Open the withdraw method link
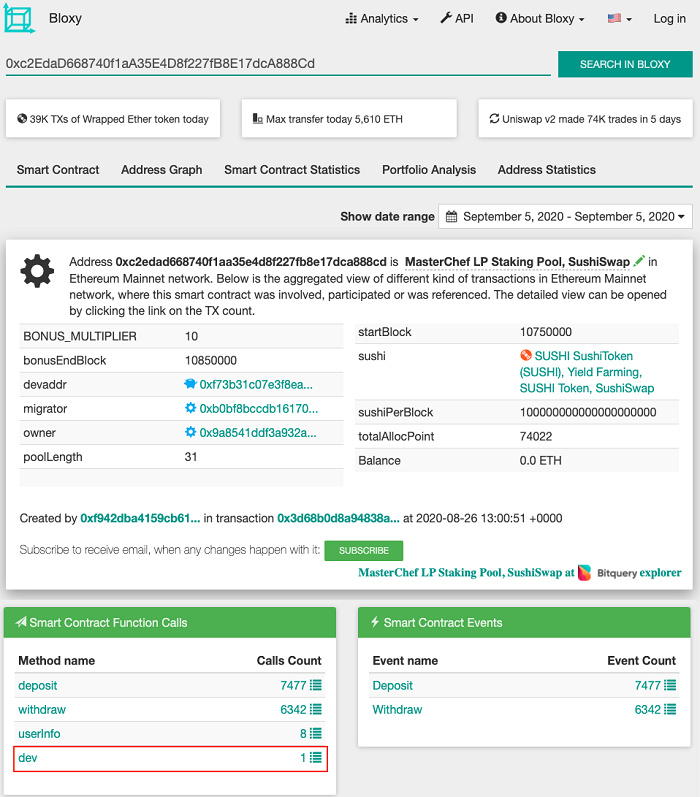This screenshot has width=700, height=797. 42,710
